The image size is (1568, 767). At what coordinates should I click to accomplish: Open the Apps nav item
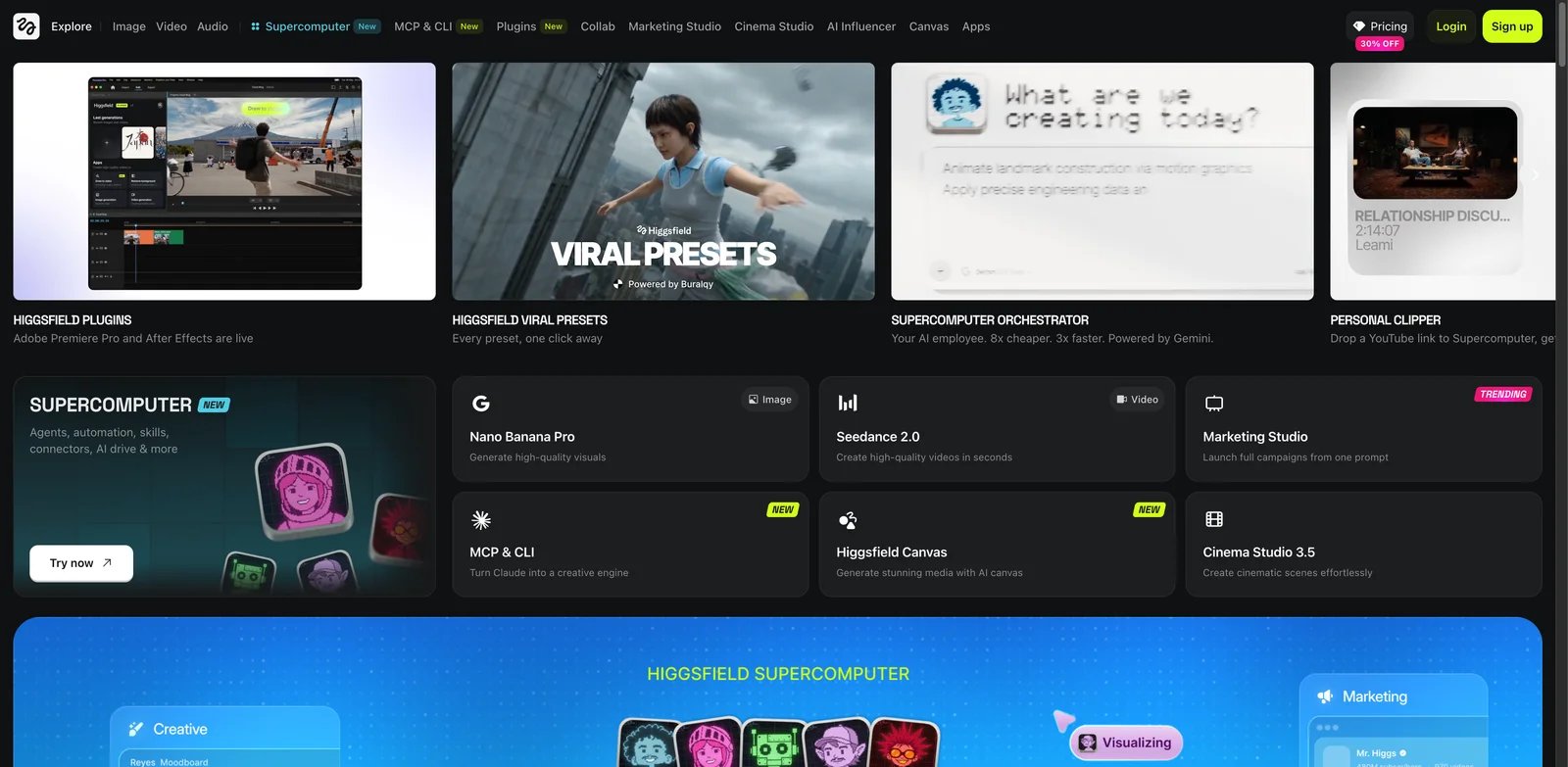point(976,26)
